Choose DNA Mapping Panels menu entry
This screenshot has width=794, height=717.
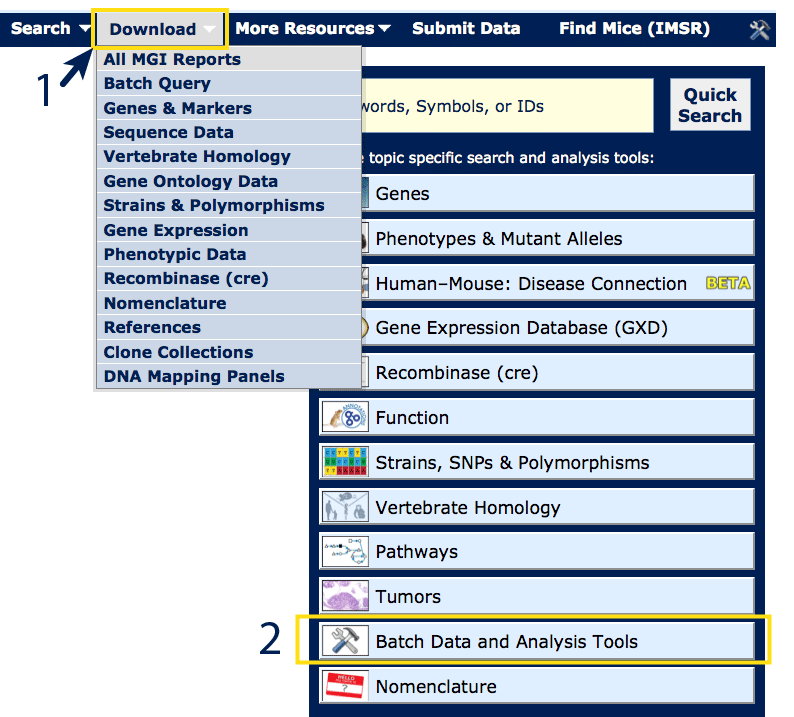coord(229,376)
